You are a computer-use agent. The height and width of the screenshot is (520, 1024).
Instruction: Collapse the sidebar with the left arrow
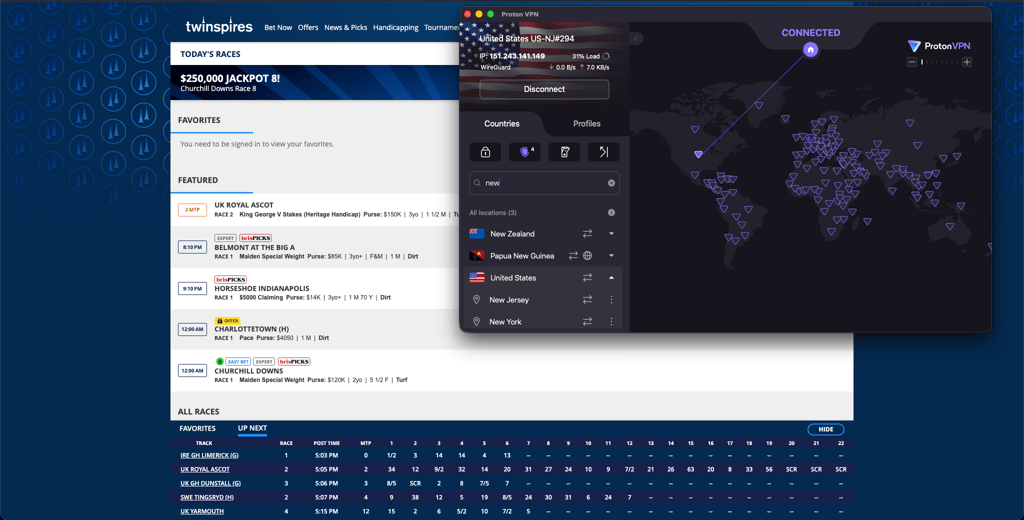(635, 39)
